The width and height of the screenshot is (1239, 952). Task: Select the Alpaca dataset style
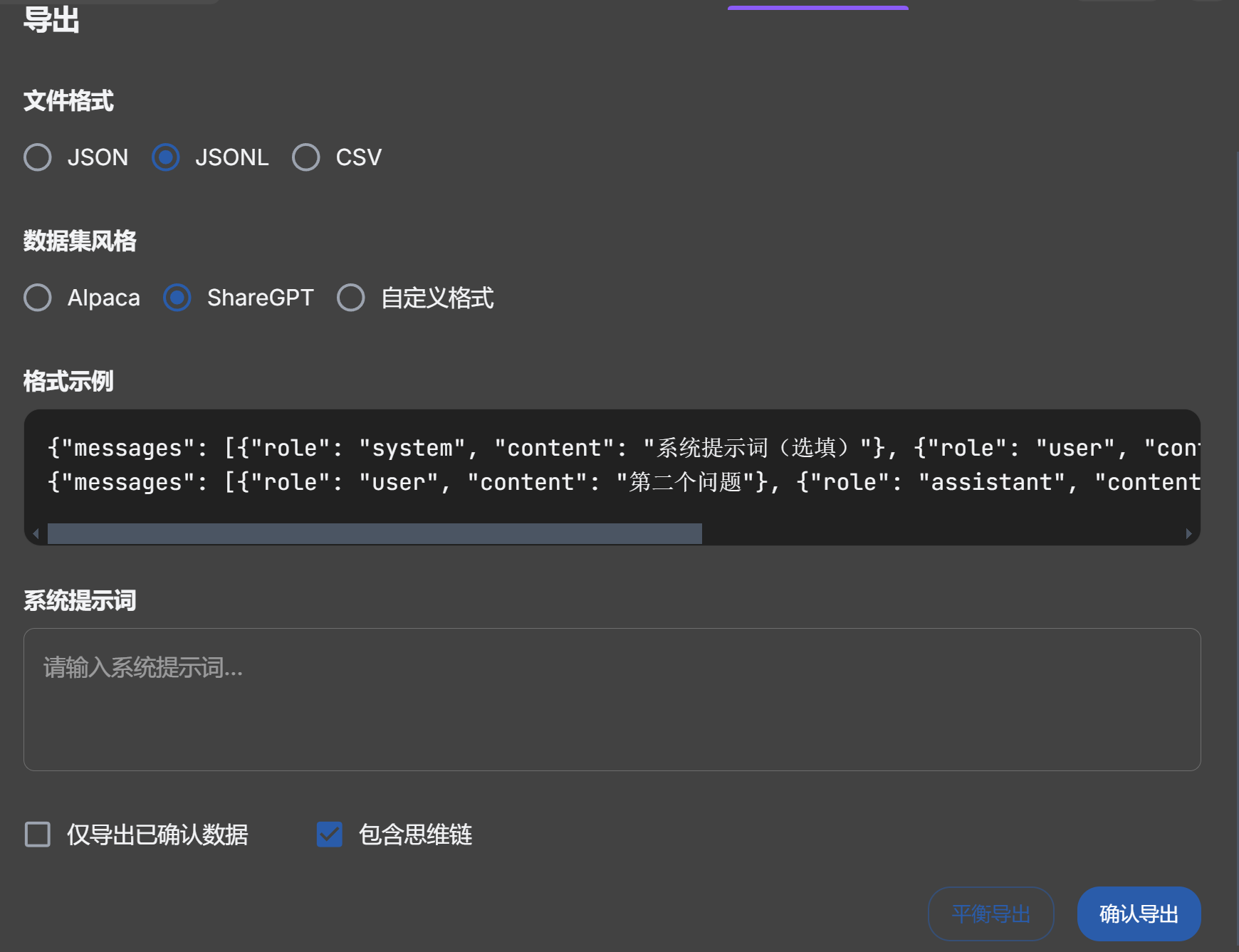[x=38, y=298]
